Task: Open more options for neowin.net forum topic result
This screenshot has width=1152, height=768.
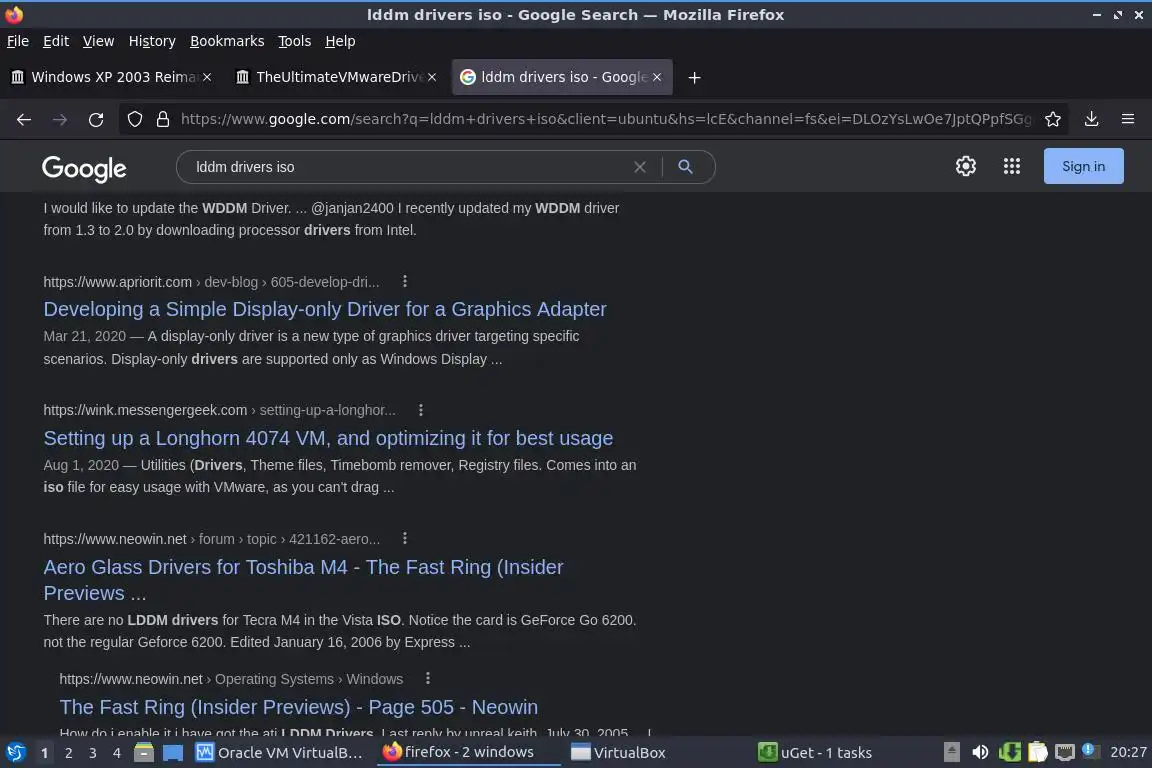Action: tap(405, 539)
